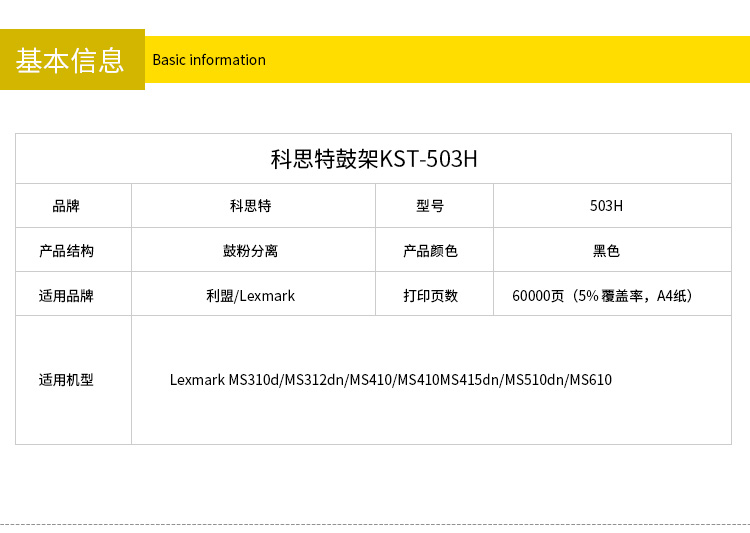Click the 型号 label cell
This screenshot has width=750, height=533.
[x=430, y=206]
